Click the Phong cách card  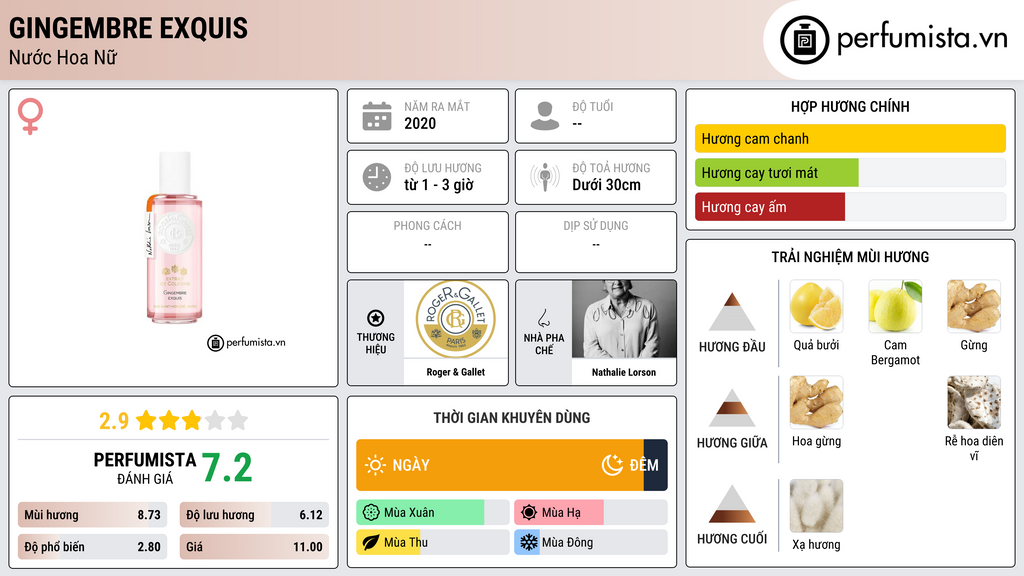tap(428, 242)
